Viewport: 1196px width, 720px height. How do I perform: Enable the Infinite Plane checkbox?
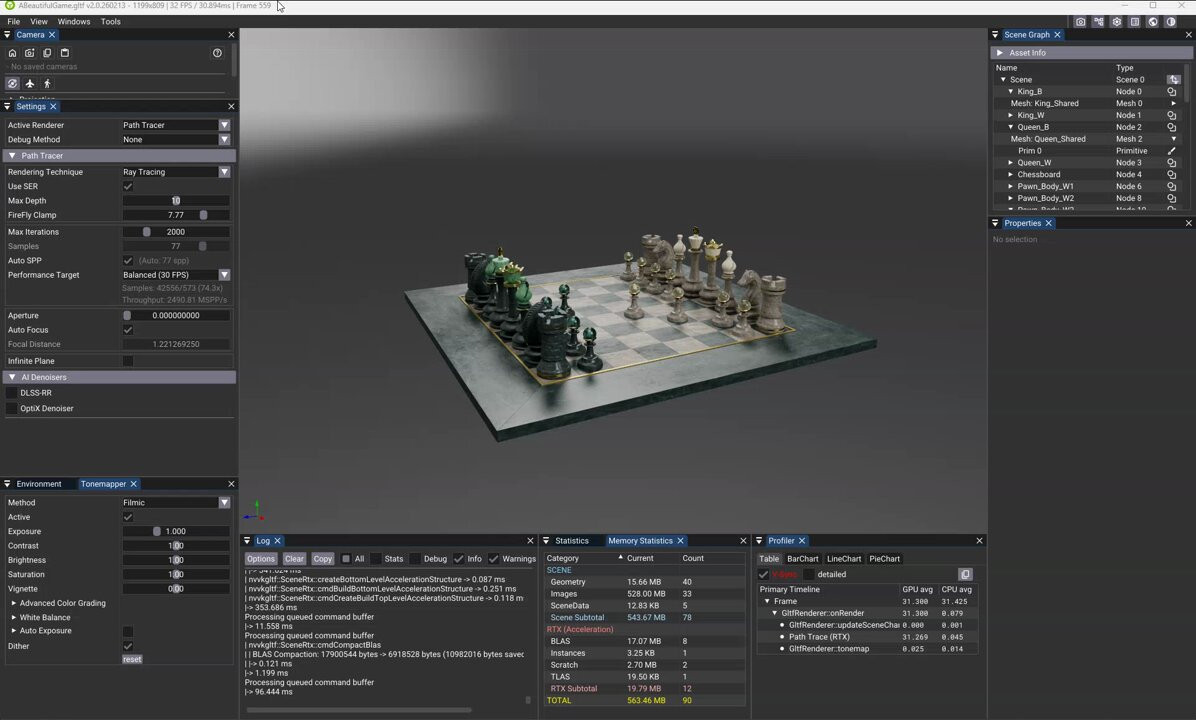(128, 362)
